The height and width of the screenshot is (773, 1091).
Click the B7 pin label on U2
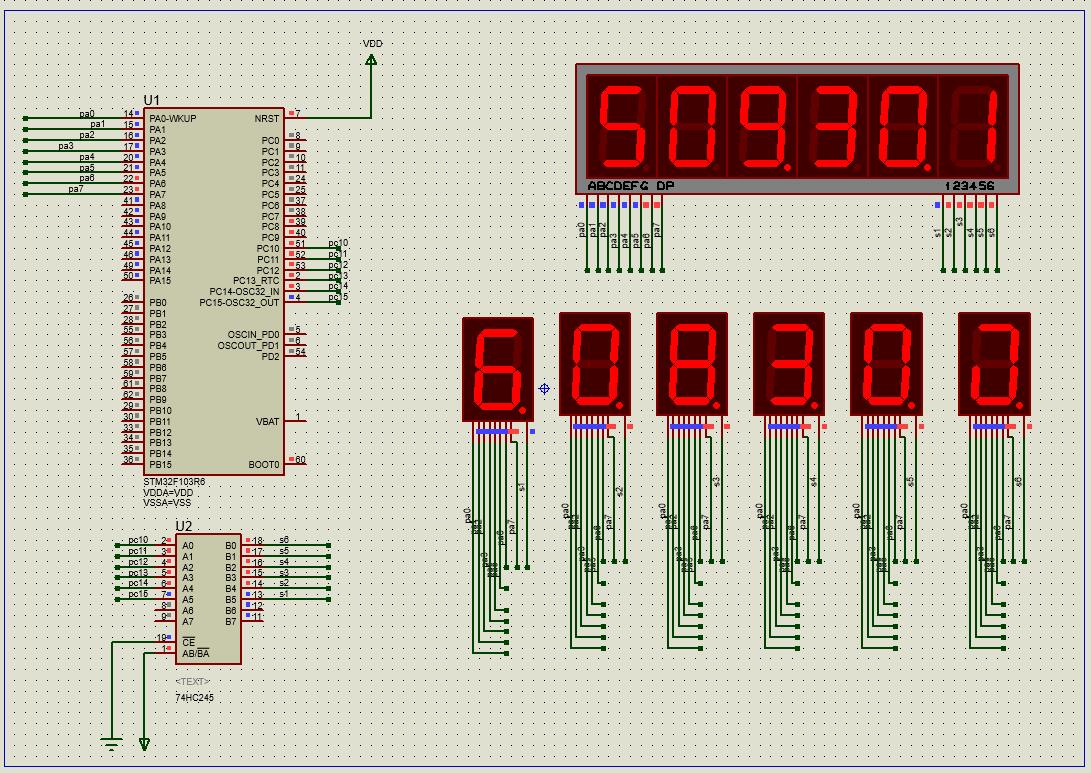coord(231,622)
